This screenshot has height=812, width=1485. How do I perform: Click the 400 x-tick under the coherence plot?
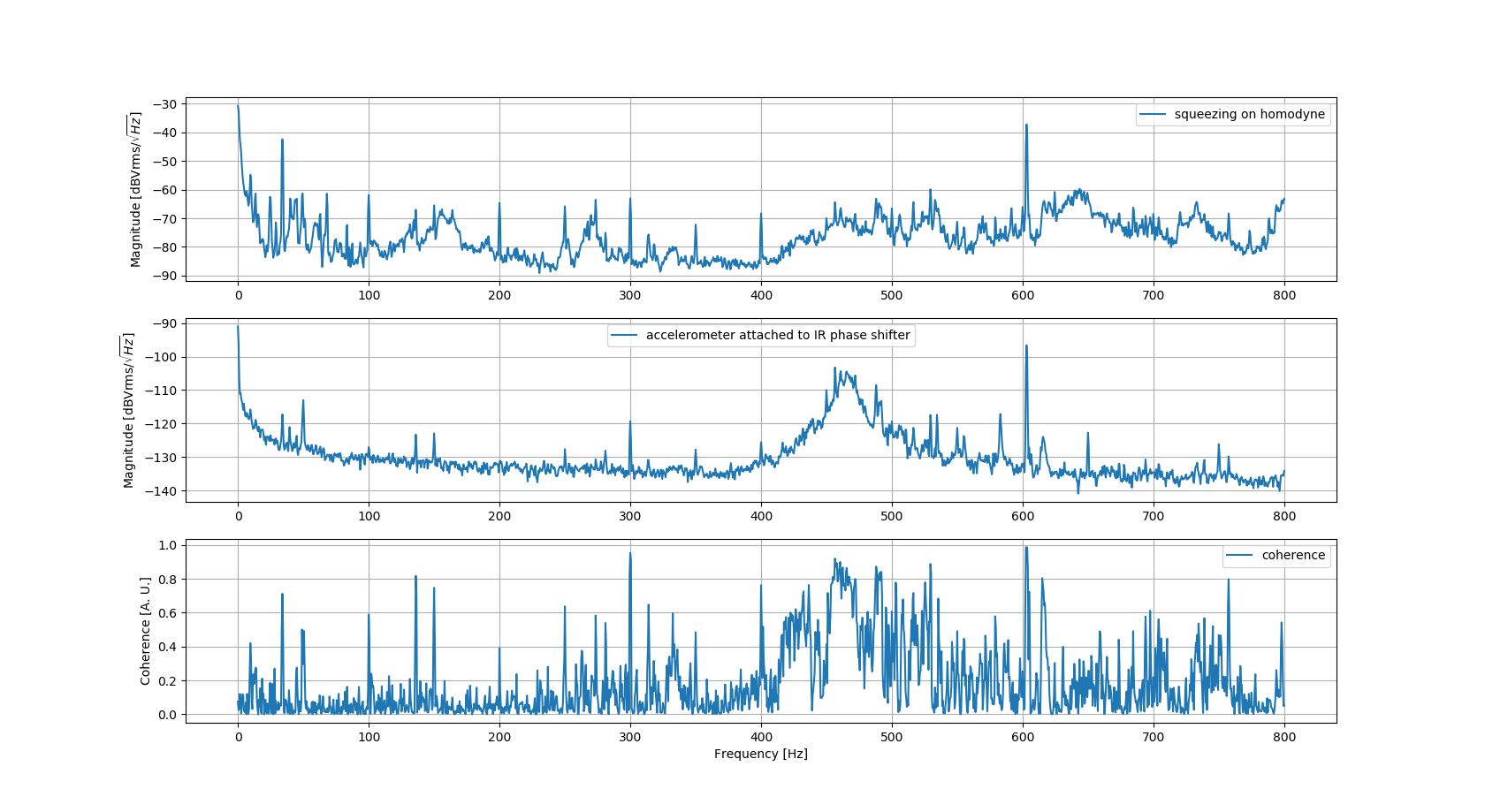[761, 737]
